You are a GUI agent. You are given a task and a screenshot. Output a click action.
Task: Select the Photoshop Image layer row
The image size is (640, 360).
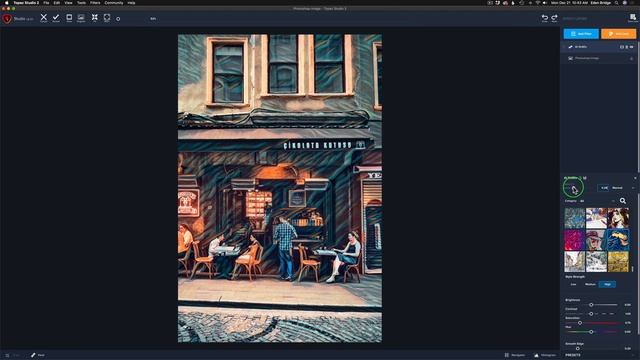pos(599,58)
